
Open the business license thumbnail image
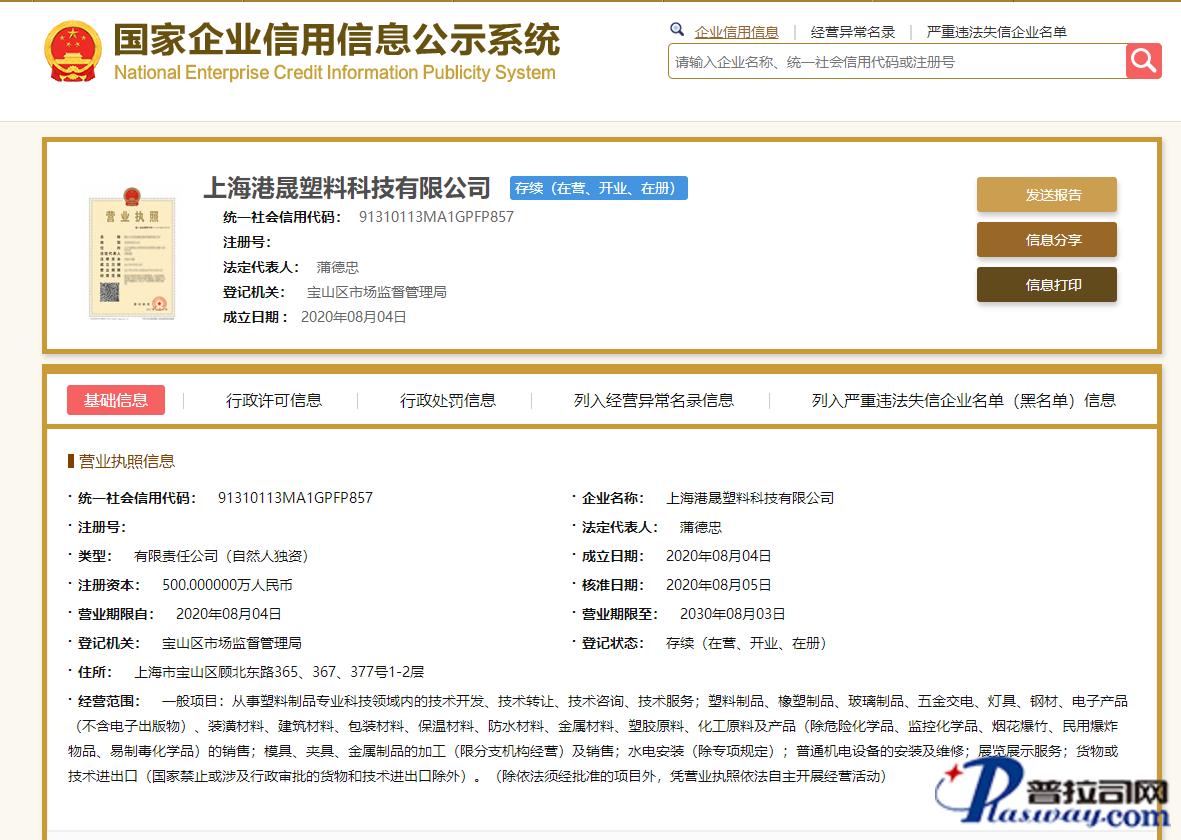click(x=131, y=252)
